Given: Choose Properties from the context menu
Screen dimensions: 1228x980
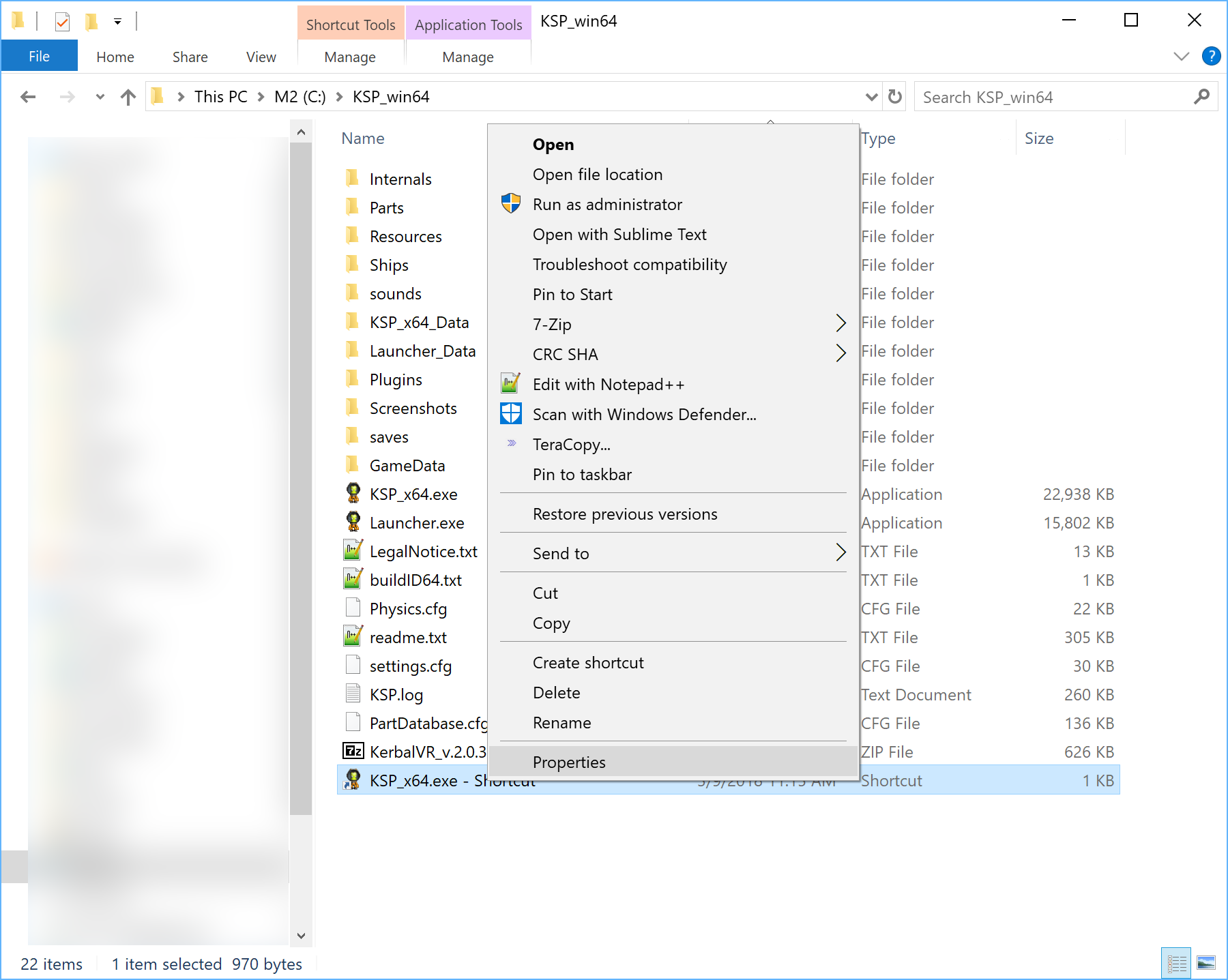Looking at the screenshot, I should [673, 762].
